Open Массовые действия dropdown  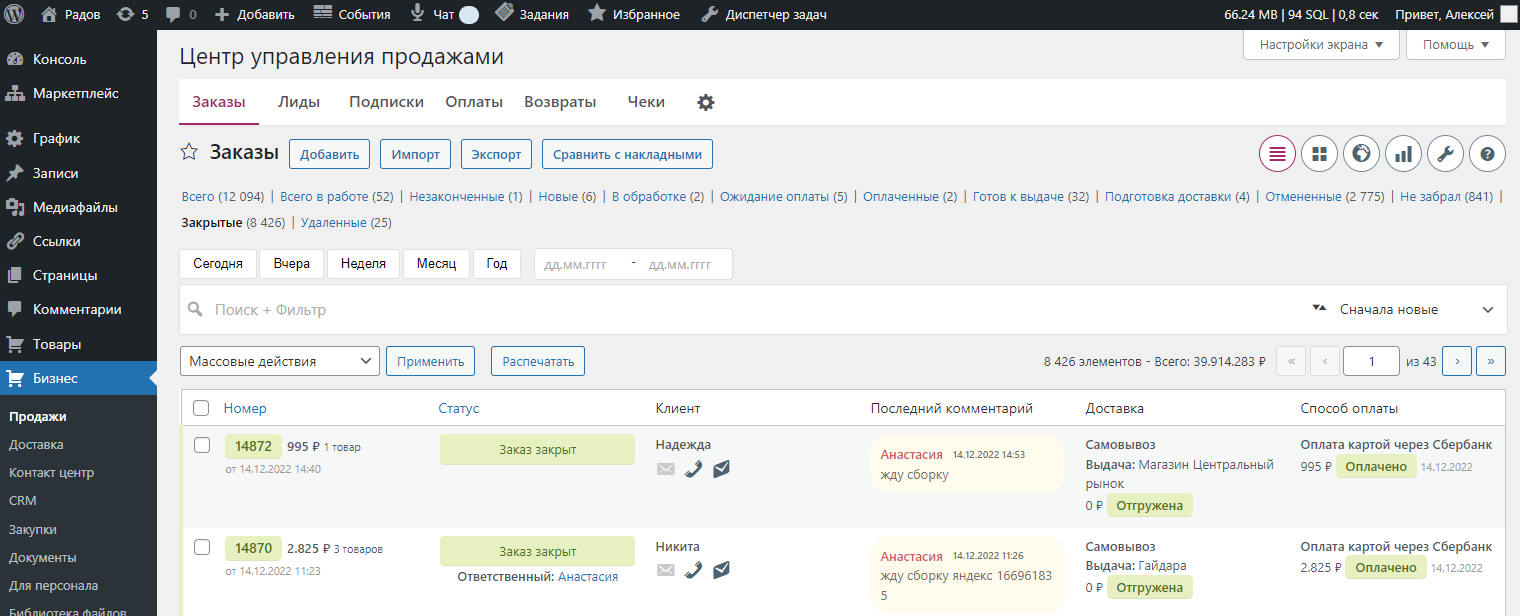point(280,361)
